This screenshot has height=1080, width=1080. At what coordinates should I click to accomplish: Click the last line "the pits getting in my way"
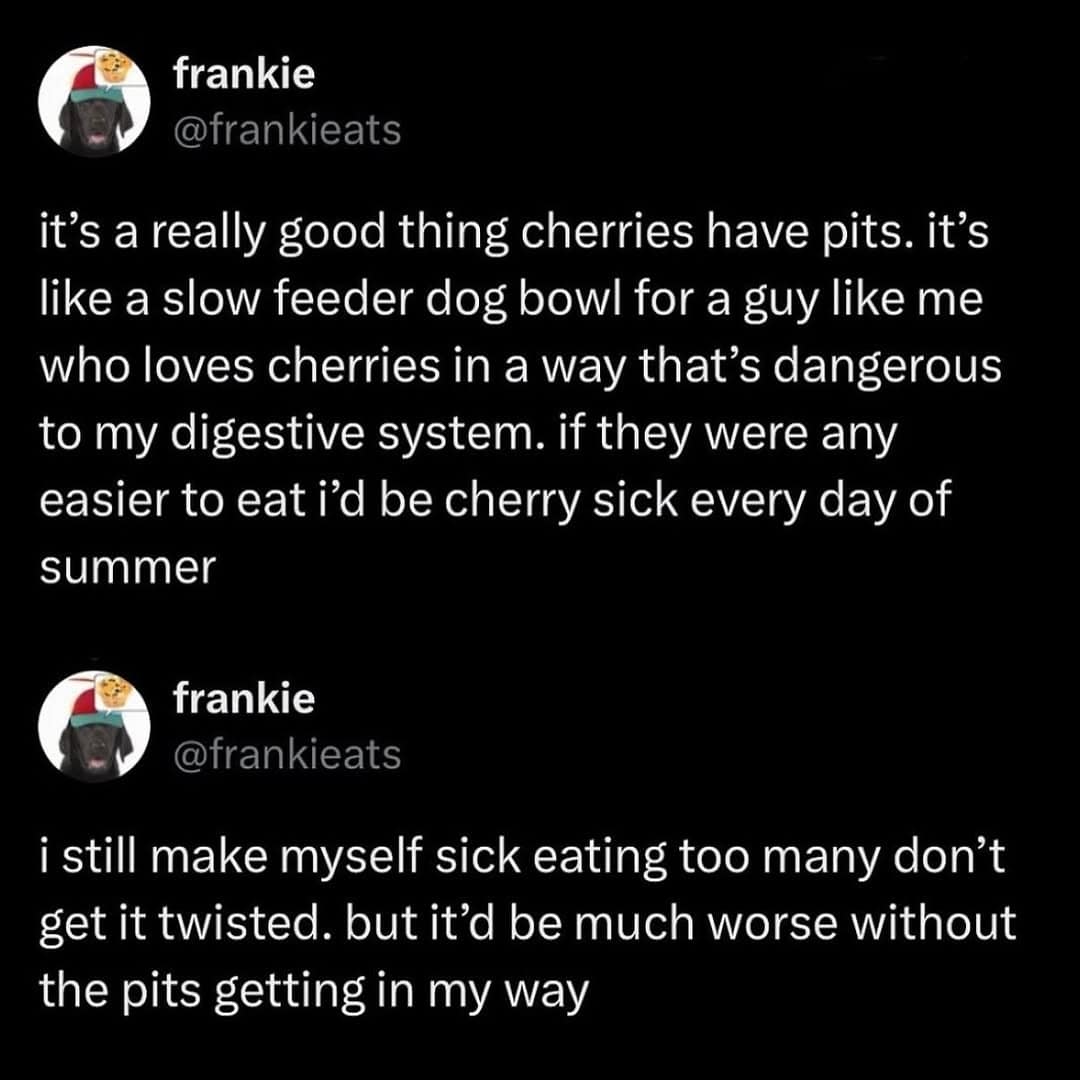311,991
